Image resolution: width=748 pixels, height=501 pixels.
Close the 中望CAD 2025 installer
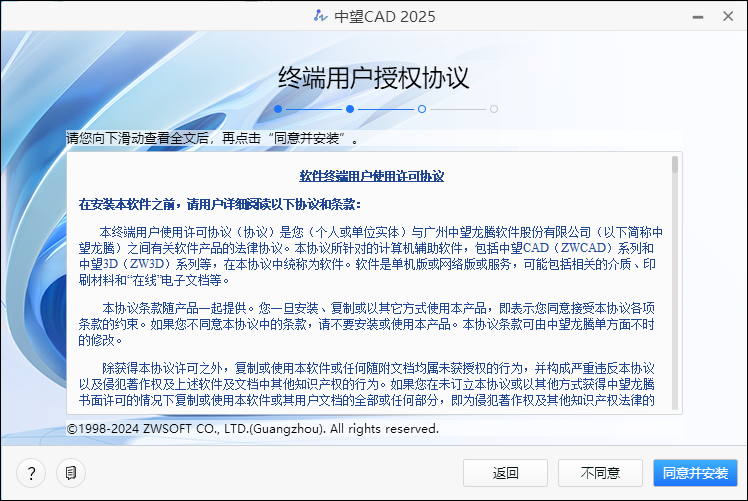click(x=728, y=16)
